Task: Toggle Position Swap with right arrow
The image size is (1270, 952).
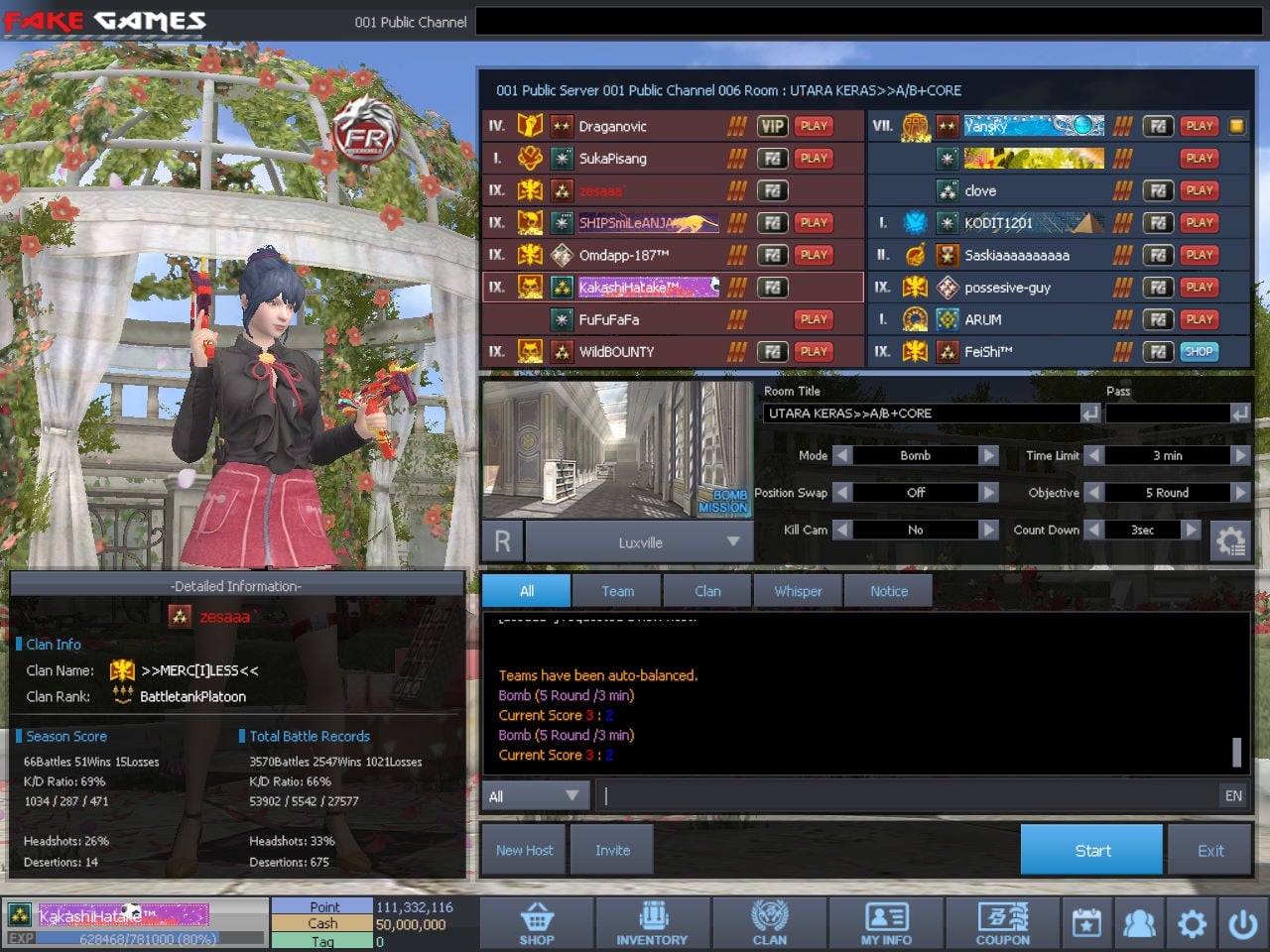Action: 988,492
